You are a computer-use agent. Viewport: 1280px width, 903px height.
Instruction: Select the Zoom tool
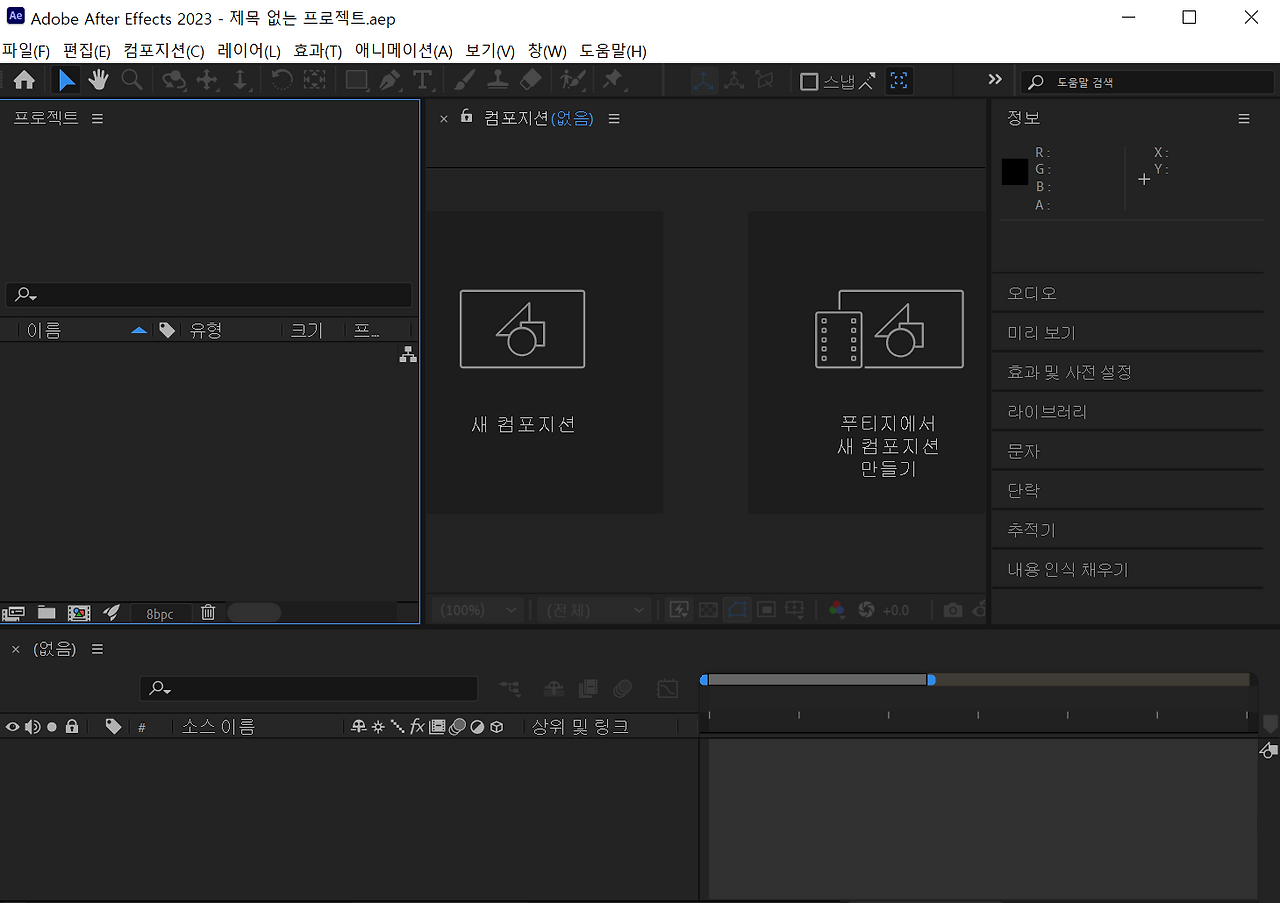pyautogui.click(x=132, y=80)
